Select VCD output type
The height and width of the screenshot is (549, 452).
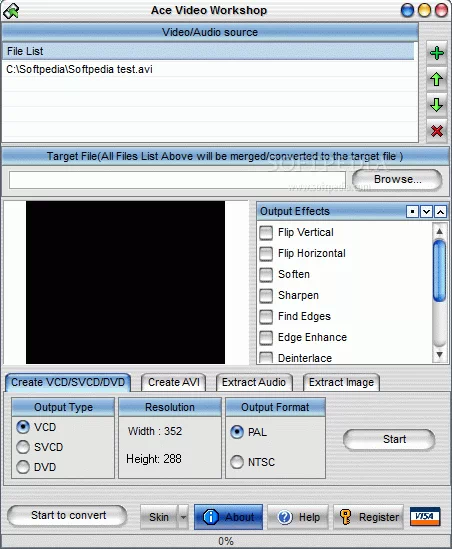pyautogui.click(x=23, y=427)
